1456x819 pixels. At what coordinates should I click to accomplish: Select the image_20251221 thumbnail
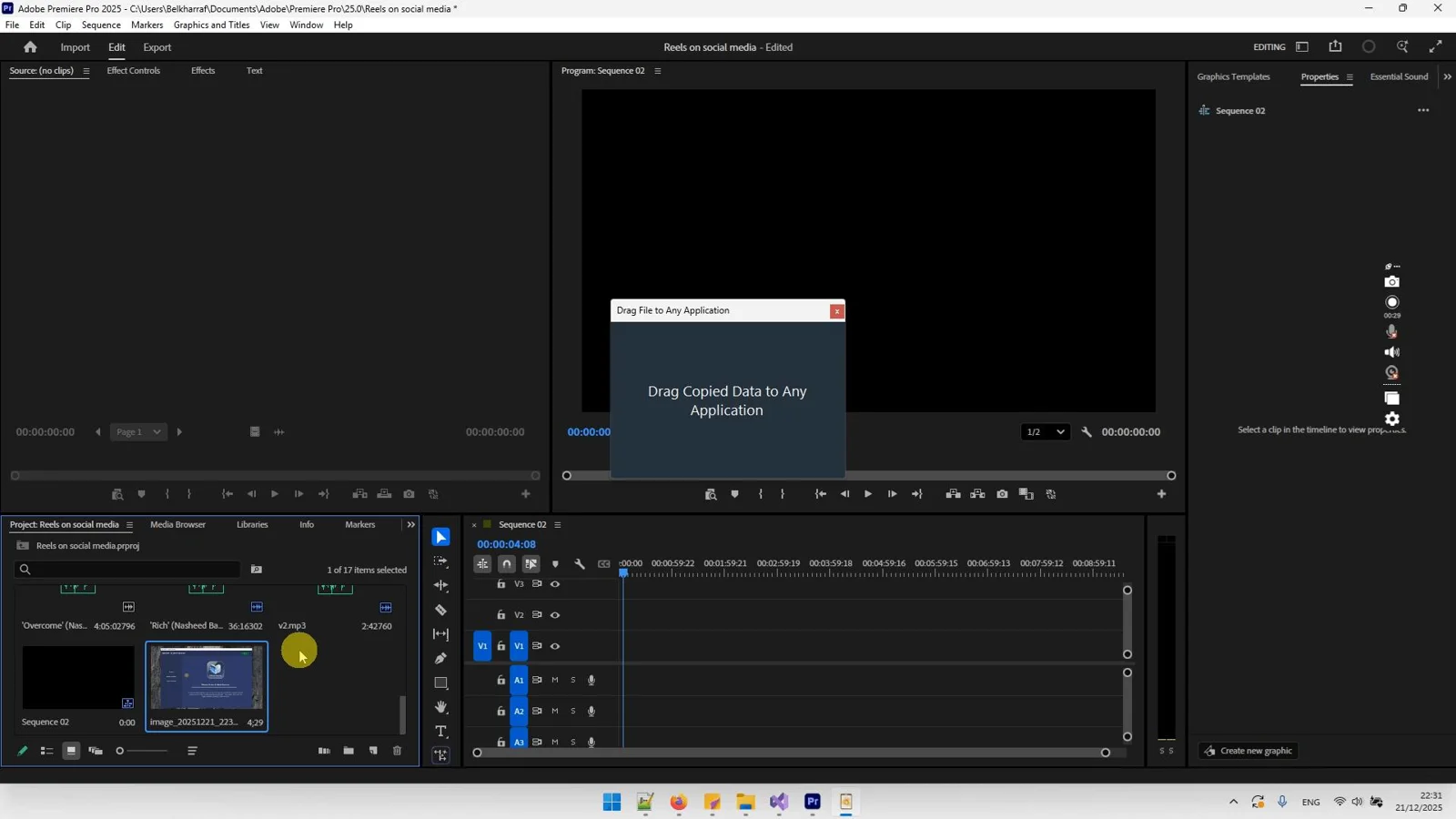coord(207,678)
